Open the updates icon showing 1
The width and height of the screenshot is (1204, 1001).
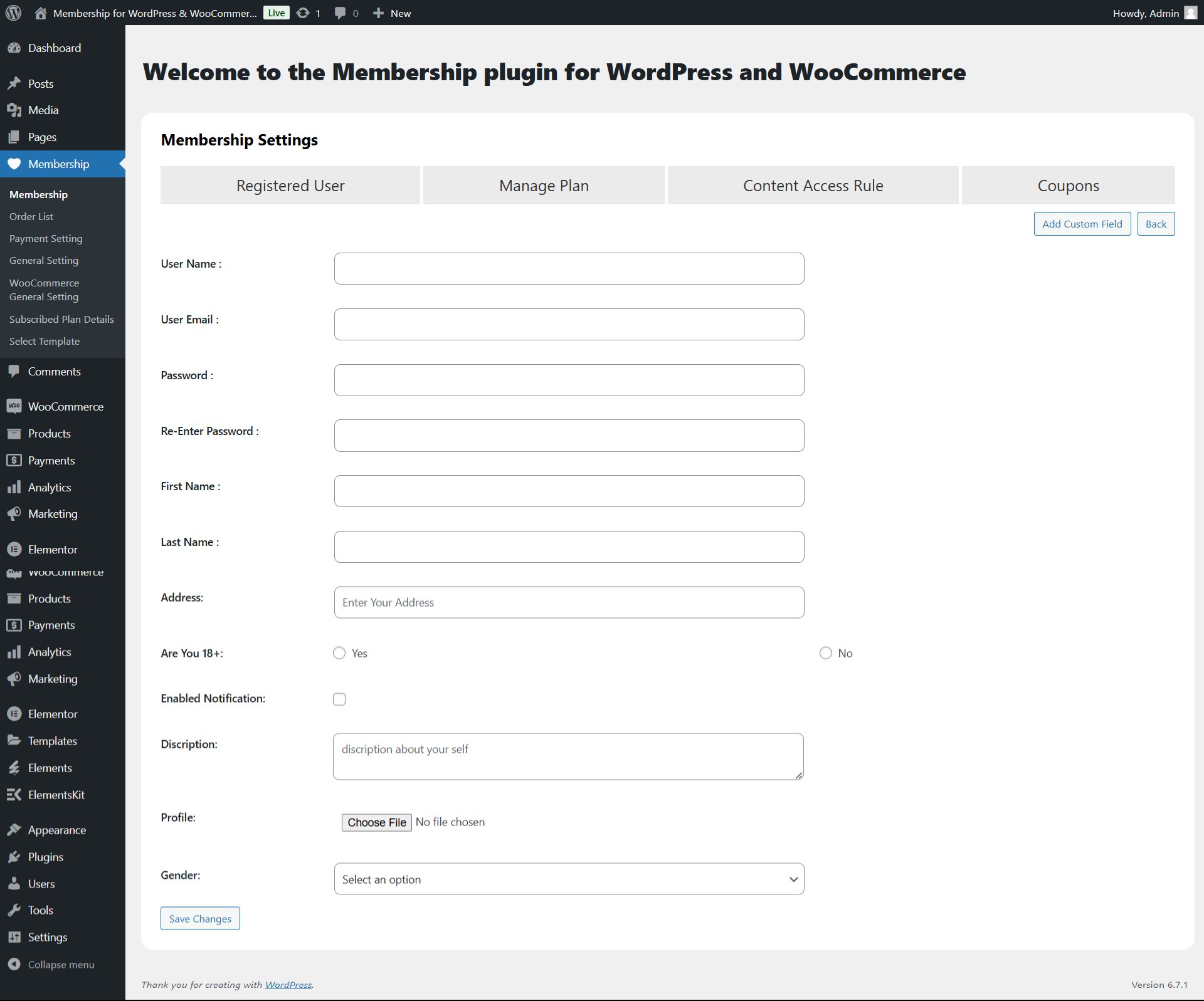tap(303, 13)
